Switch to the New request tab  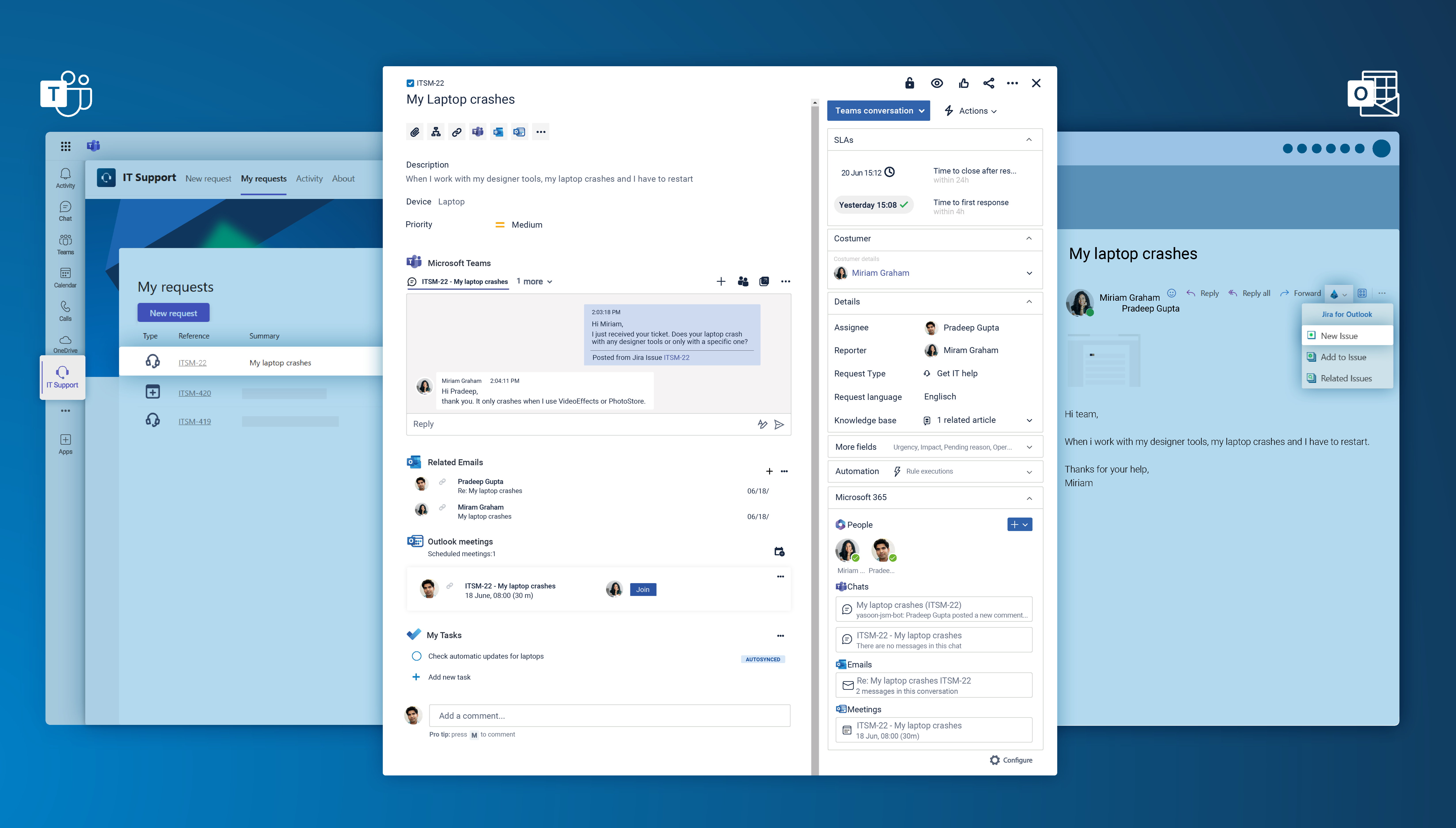(x=208, y=179)
